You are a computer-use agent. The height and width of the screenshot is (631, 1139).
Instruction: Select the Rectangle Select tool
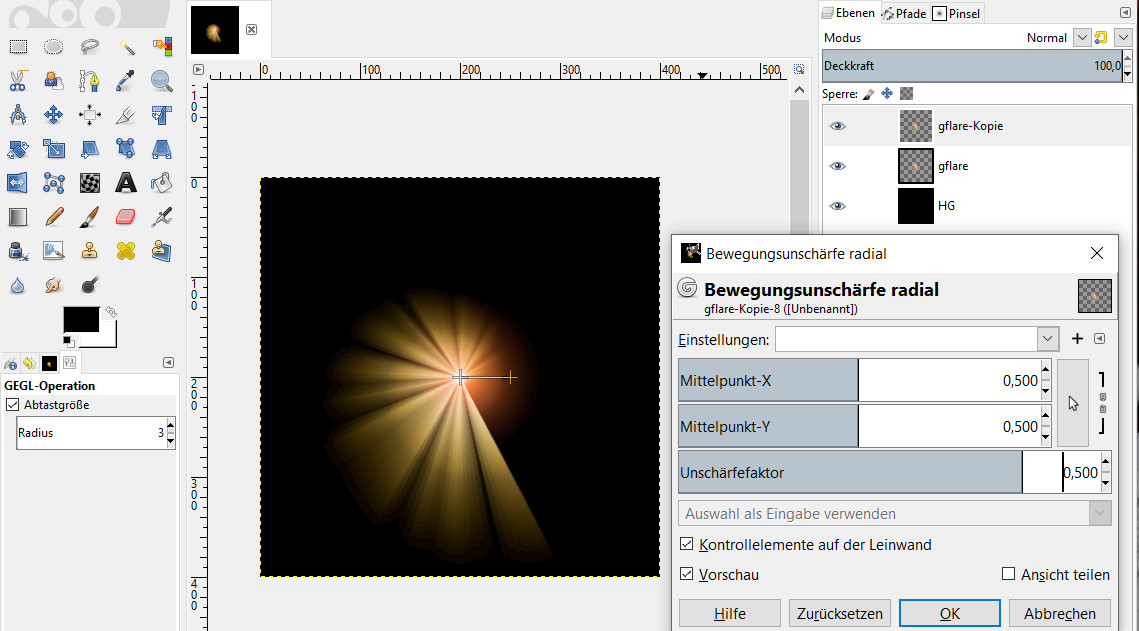[18, 46]
